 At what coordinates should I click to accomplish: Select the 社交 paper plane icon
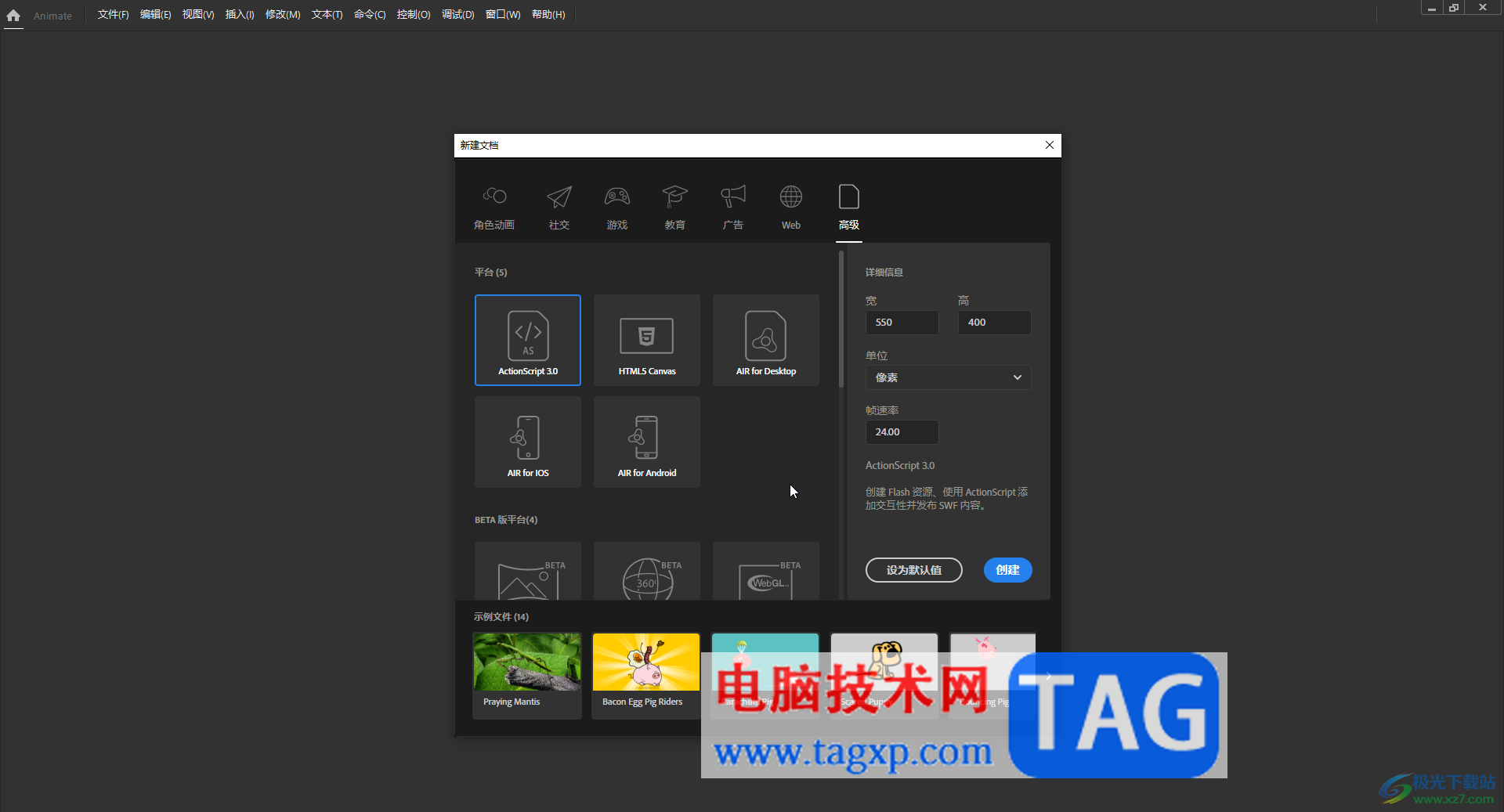click(x=559, y=197)
